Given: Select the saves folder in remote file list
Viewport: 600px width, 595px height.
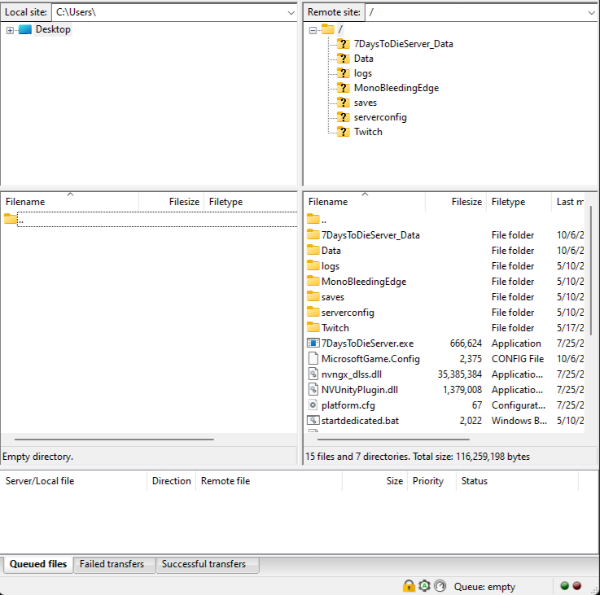Looking at the screenshot, I should tap(332, 297).
